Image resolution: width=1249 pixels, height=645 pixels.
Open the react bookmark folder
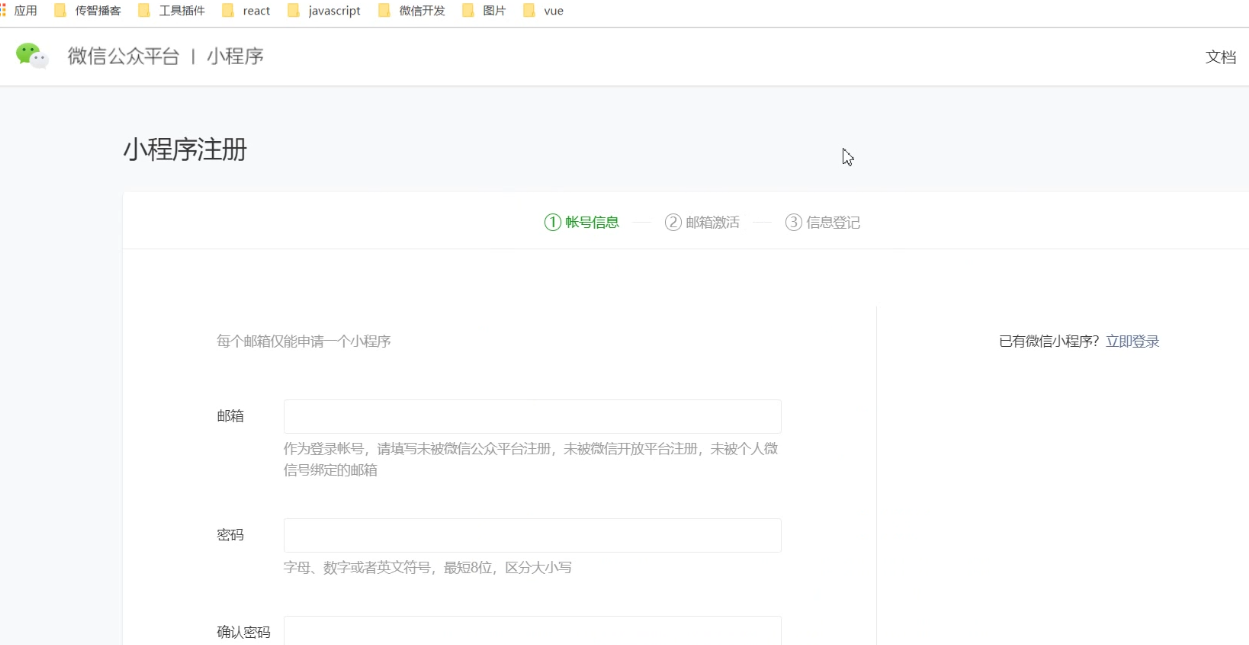point(249,10)
